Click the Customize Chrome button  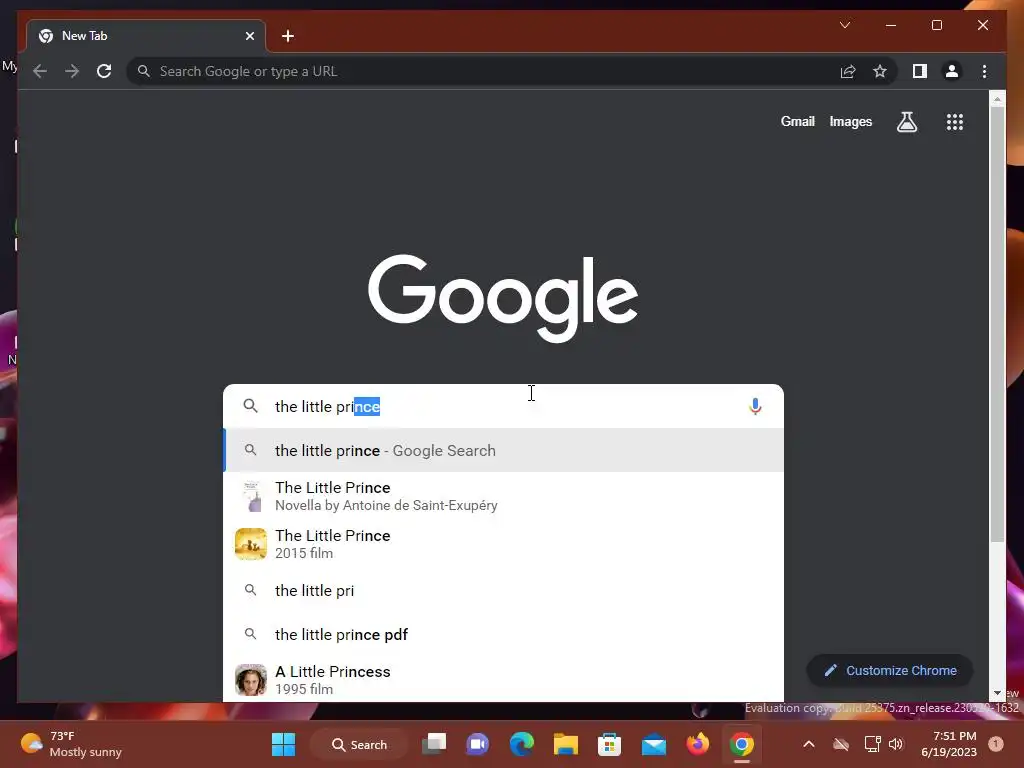[889, 671]
